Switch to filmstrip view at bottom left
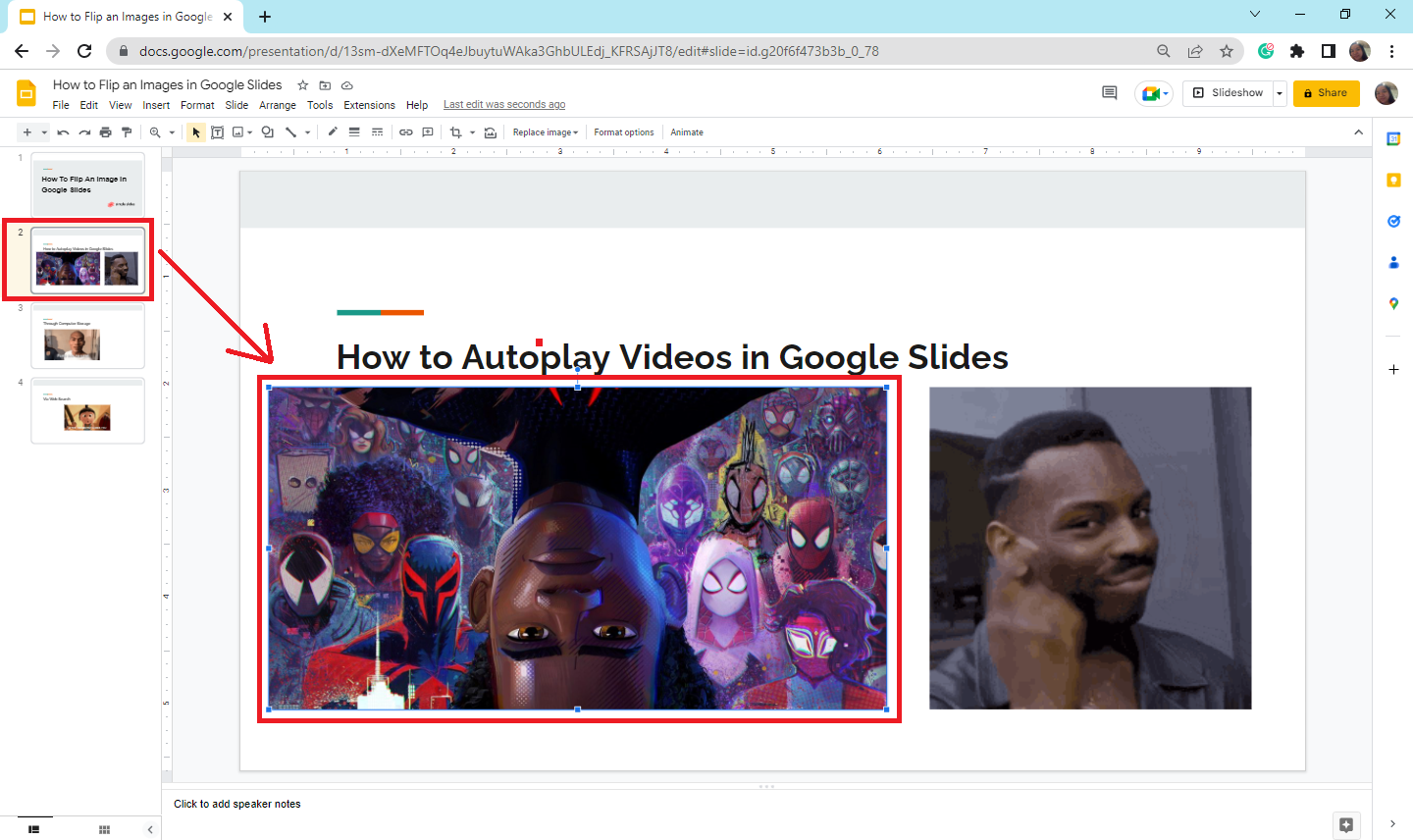The height and width of the screenshot is (840, 1413). [x=34, y=830]
